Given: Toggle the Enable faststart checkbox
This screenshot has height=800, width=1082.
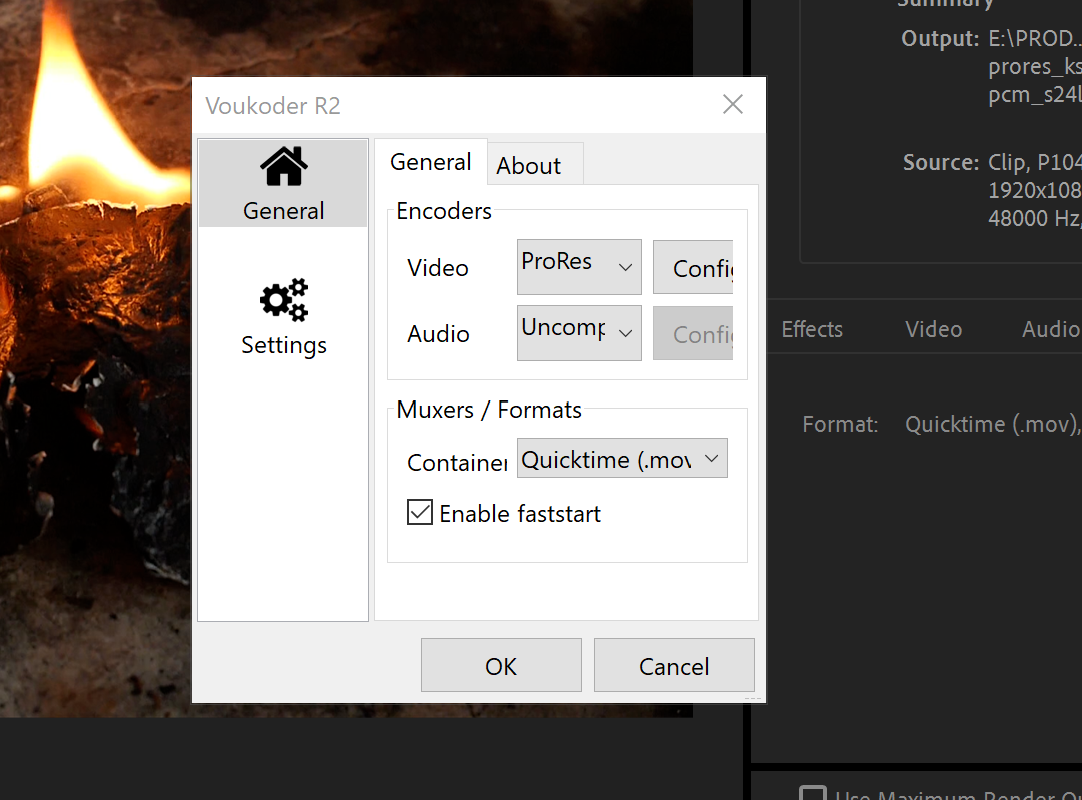Looking at the screenshot, I should click(420, 514).
